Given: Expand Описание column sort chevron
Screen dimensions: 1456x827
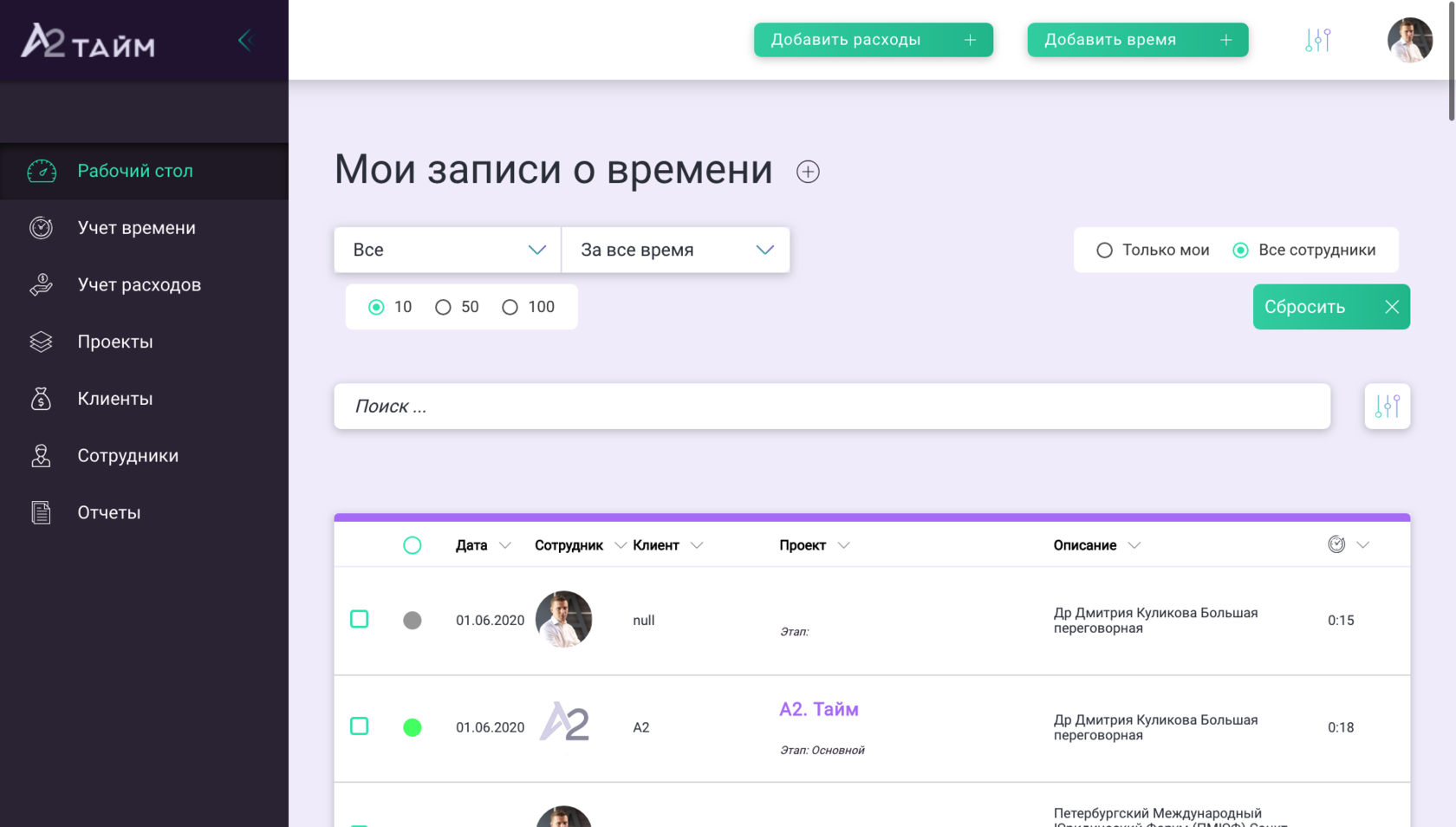Looking at the screenshot, I should click(x=1134, y=545).
